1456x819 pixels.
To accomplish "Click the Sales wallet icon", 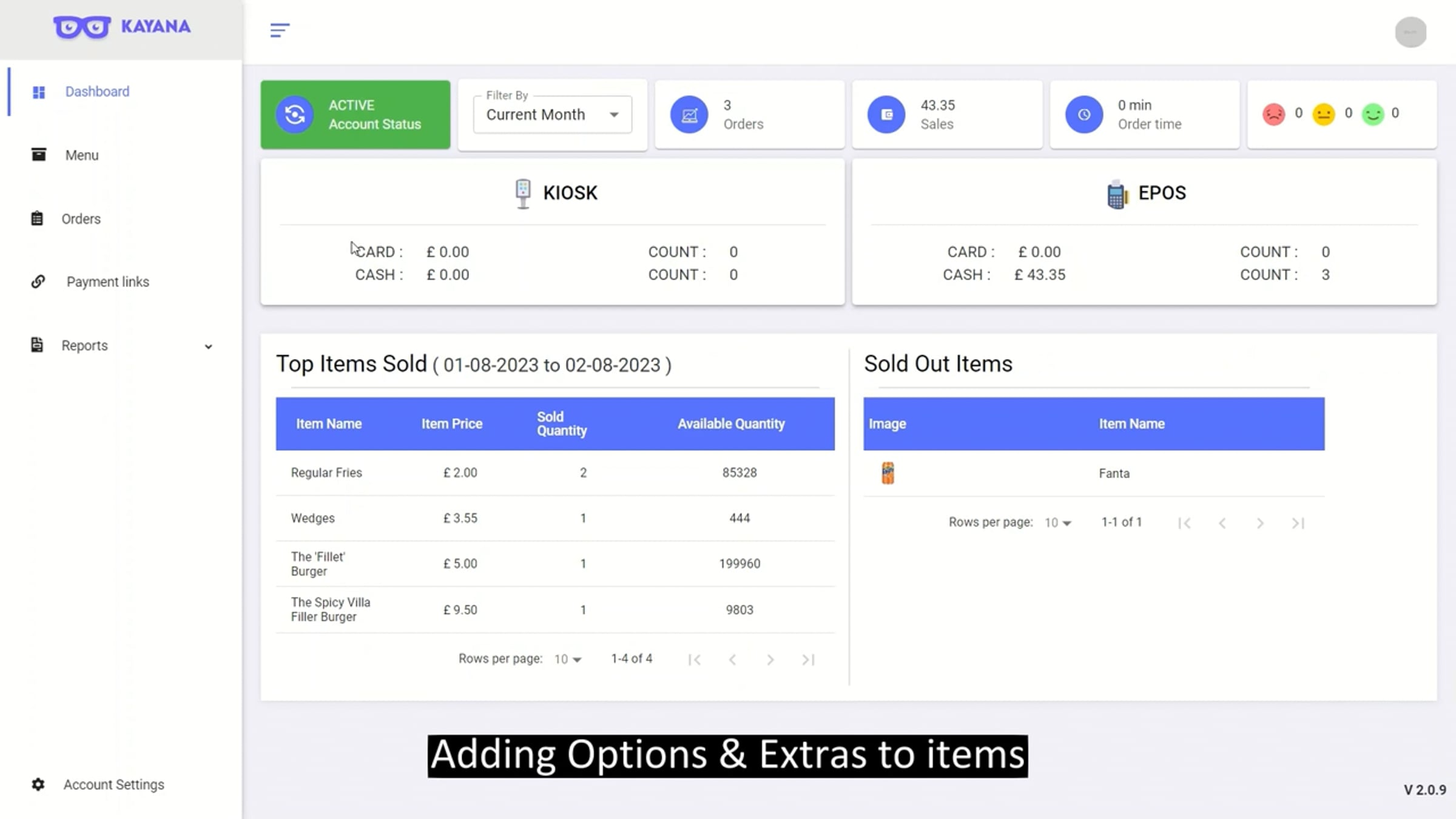I will (x=886, y=115).
